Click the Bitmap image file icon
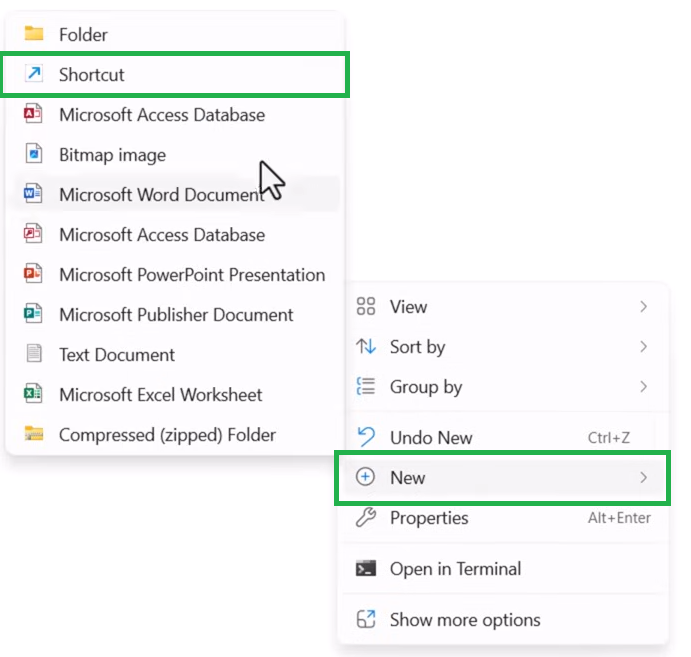 pyautogui.click(x=34, y=155)
